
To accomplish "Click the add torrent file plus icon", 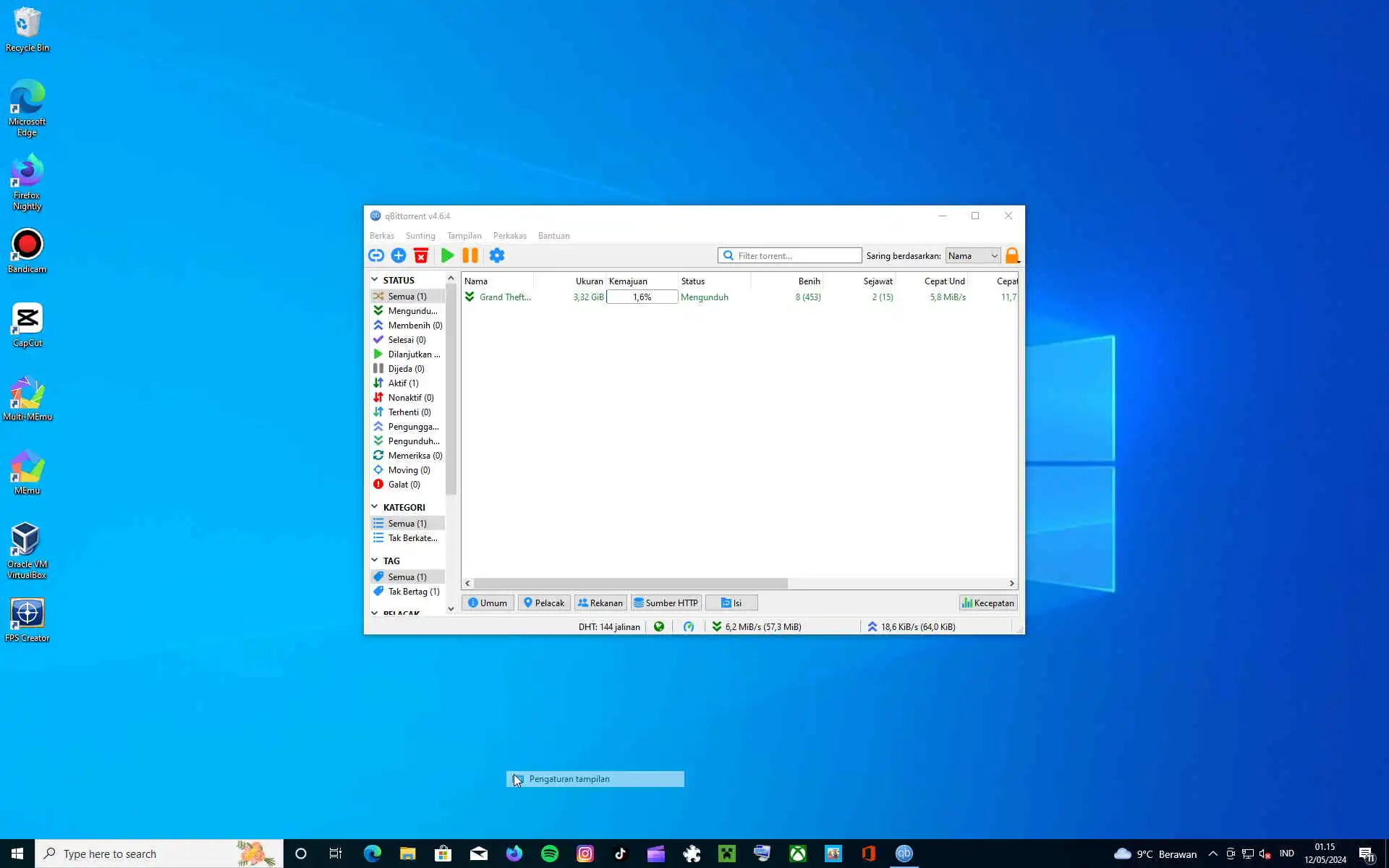I will coord(399,255).
